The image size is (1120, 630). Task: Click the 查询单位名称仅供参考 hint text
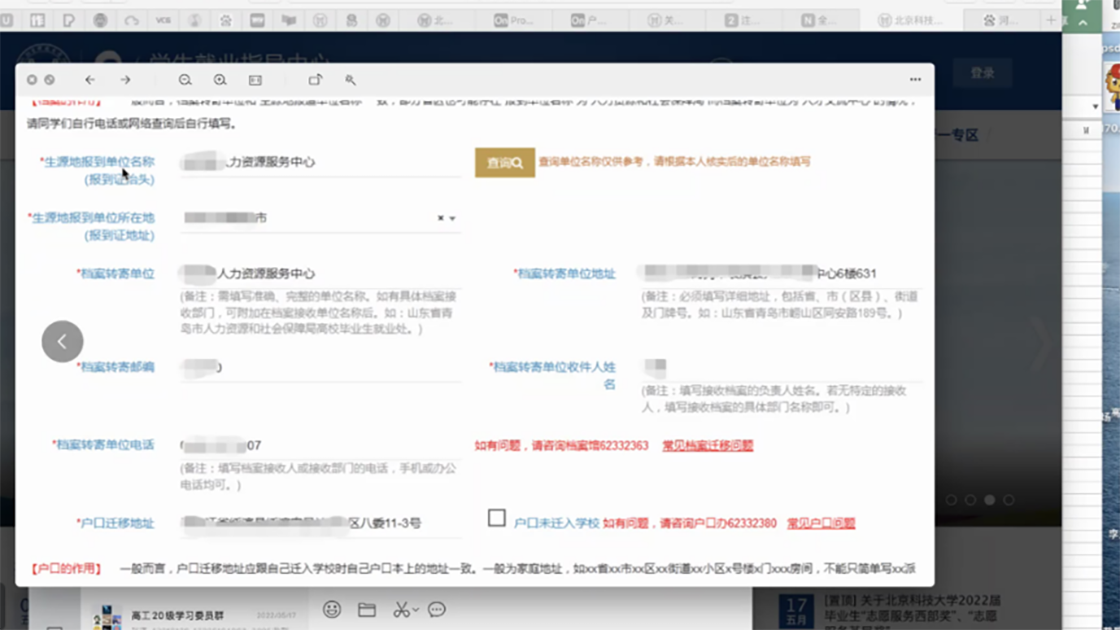(x=674, y=161)
